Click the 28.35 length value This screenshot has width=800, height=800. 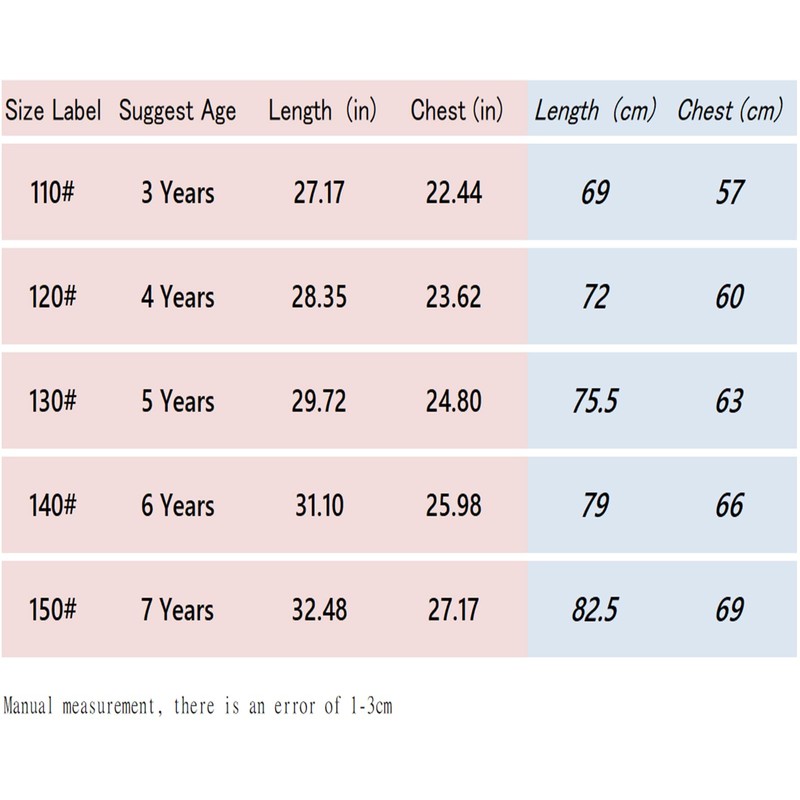click(x=320, y=297)
